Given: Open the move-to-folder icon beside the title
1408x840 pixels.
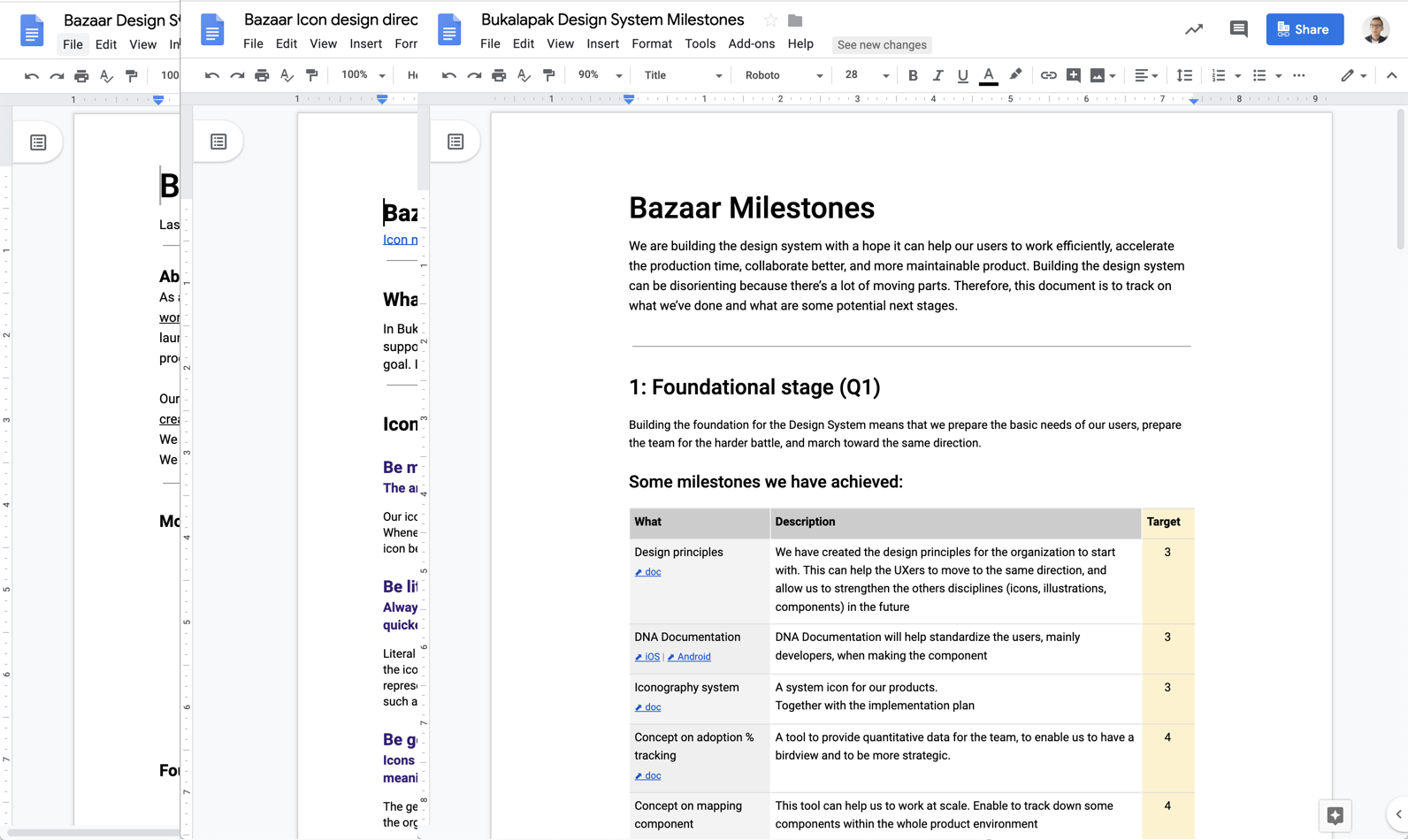Looking at the screenshot, I should pyautogui.click(x=795, y=20).
